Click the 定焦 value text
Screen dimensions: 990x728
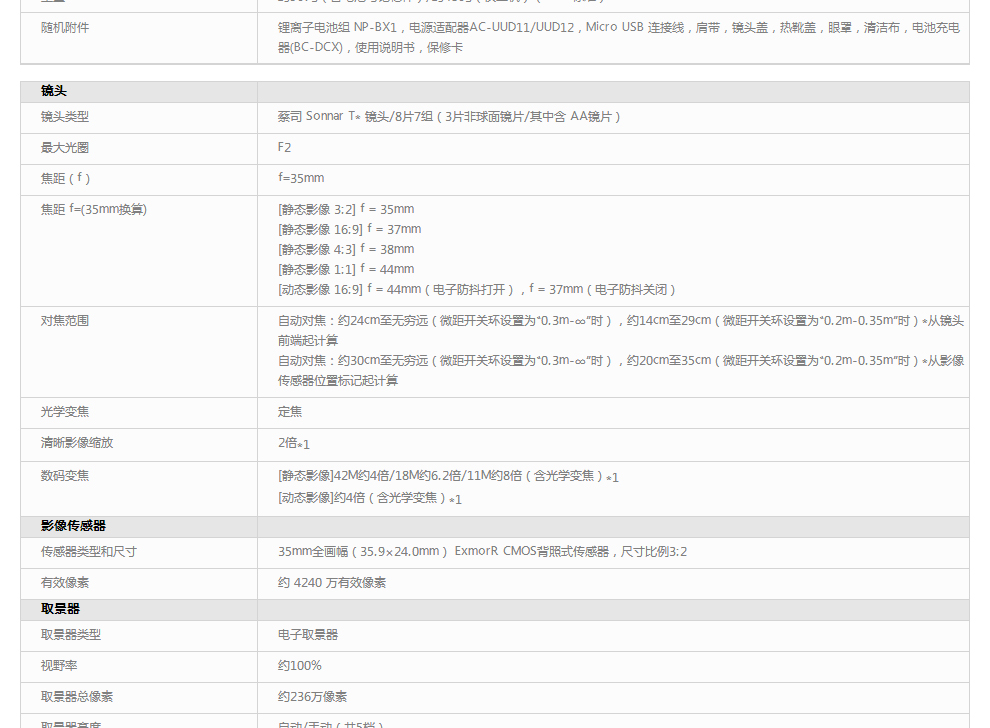290,412
